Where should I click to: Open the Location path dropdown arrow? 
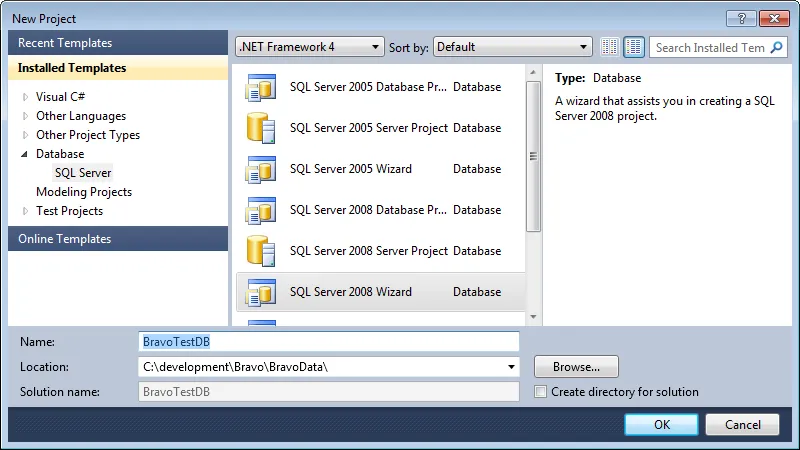click(x=511, y=367)
